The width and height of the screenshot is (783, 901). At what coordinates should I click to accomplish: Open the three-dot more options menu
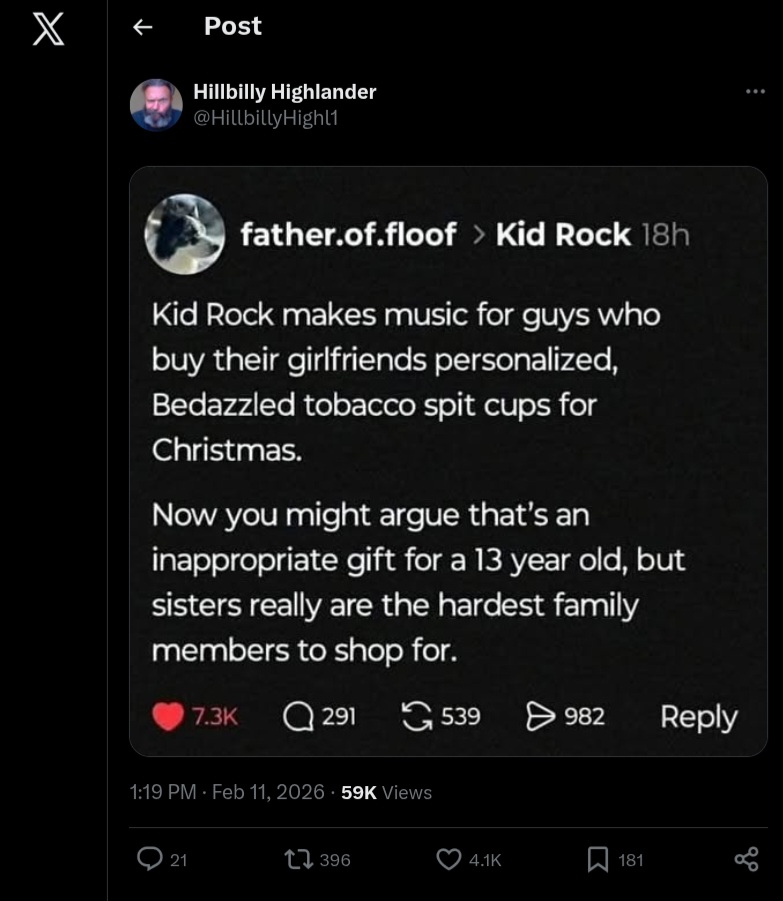pos(755,92)
